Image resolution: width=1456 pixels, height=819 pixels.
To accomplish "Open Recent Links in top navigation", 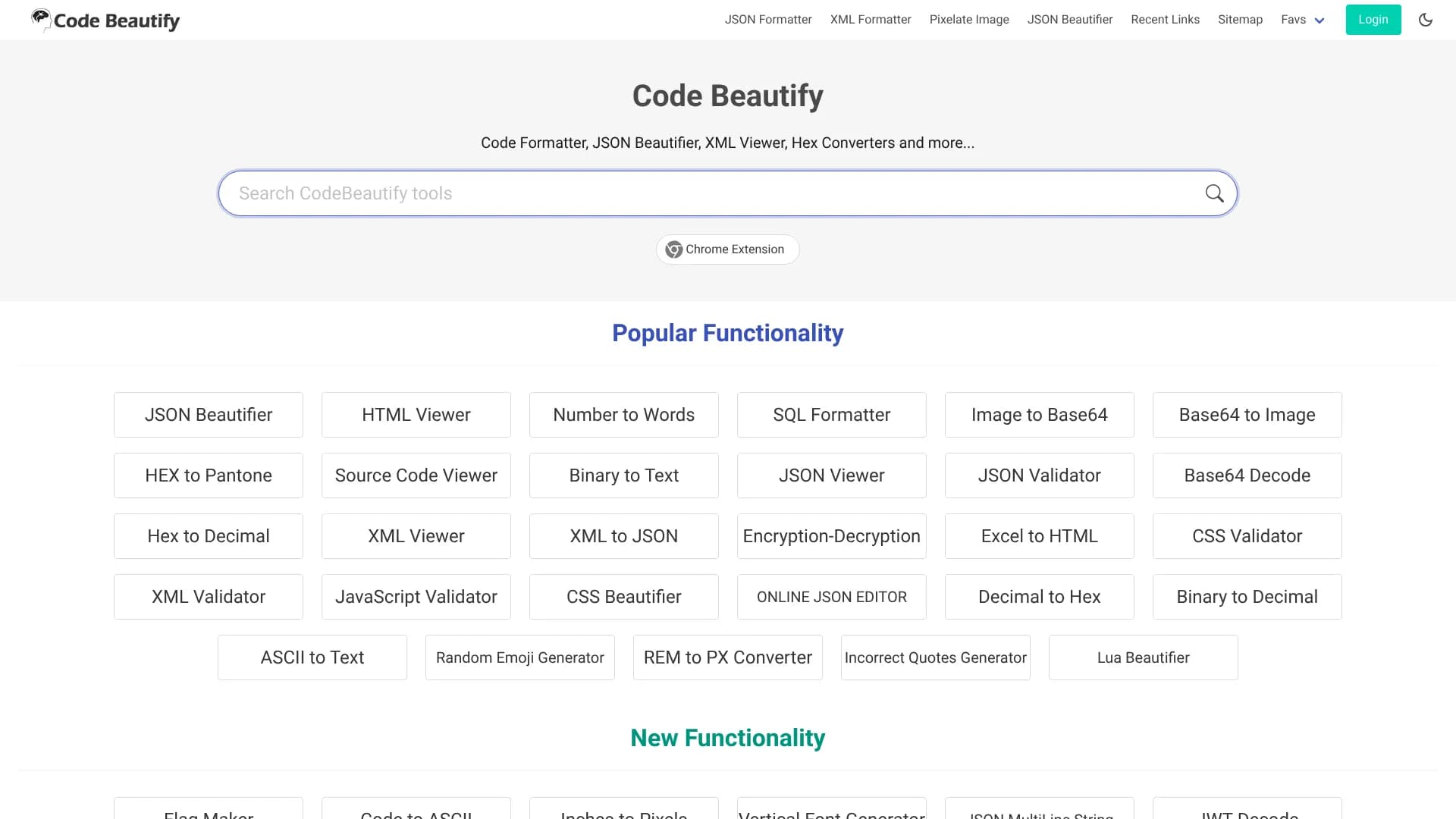I will [1165, 20].
